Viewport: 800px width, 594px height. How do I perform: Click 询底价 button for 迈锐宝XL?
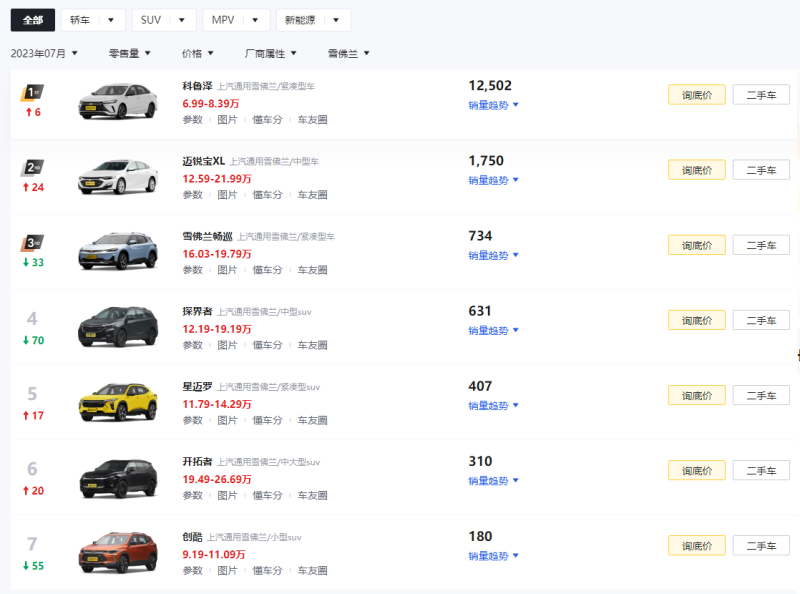tap(696, 170)
